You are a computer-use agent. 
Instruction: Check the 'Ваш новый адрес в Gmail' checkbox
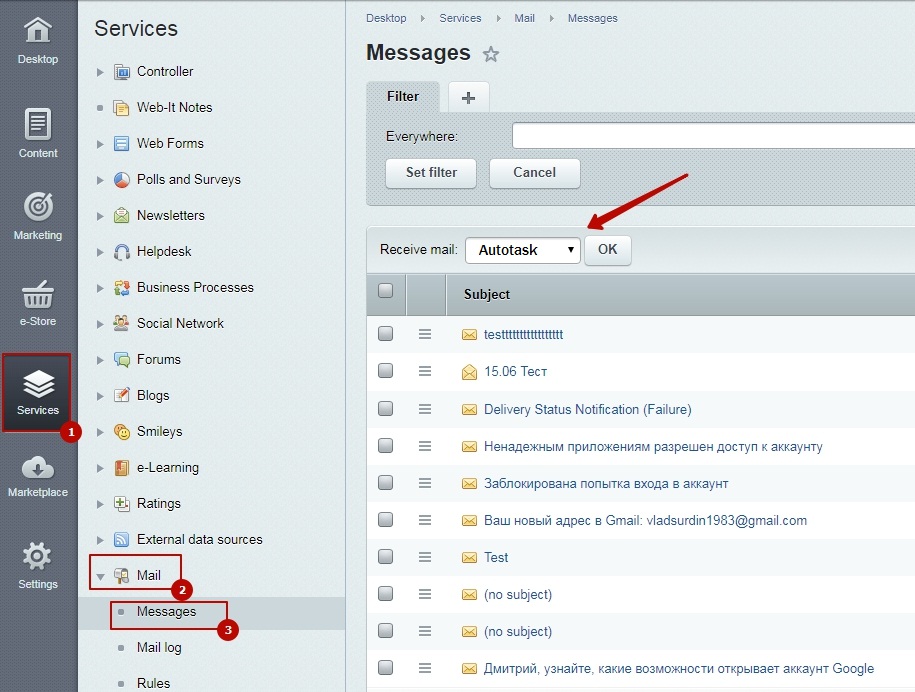coord(385,519)
